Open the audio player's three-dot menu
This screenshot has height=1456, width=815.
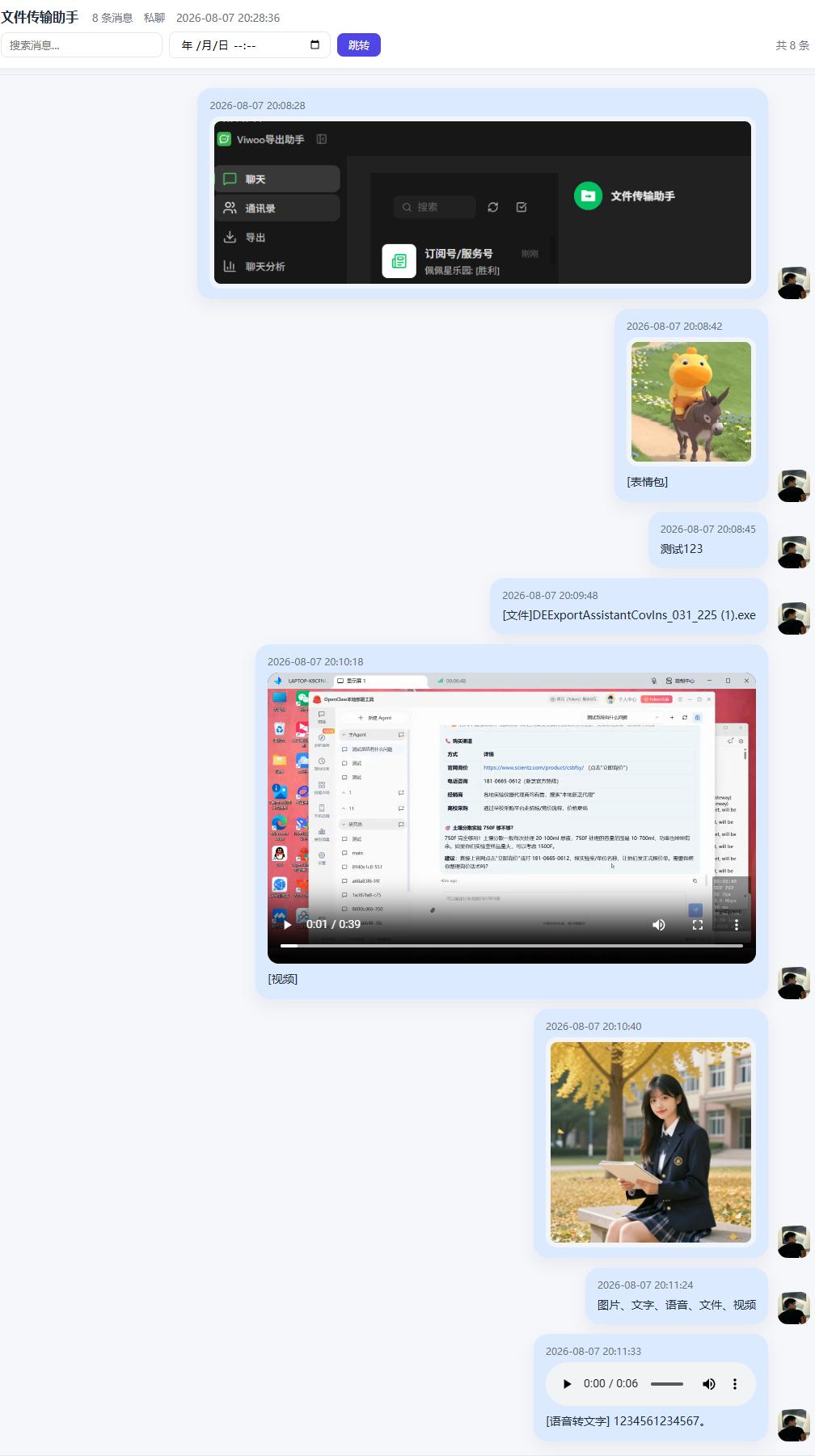pos(735,1383)
